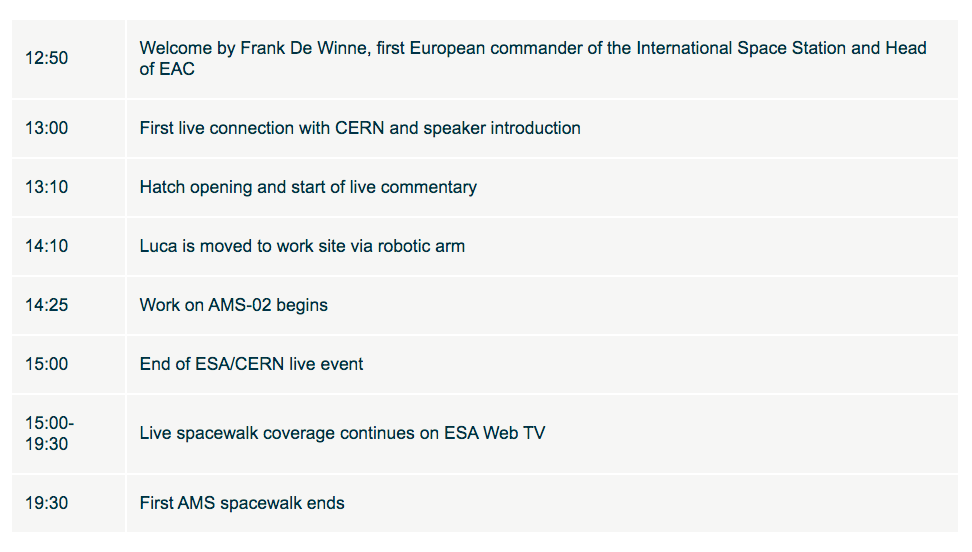The image size is (972, 552).
Task: Click the 14:10 time cell
Action: pyautogui.click(x=68, y=246)
